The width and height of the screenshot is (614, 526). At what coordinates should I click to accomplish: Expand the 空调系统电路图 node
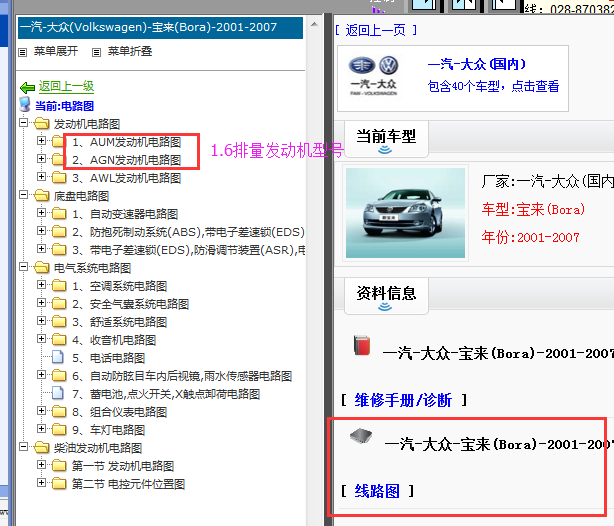tap(41, 284)
